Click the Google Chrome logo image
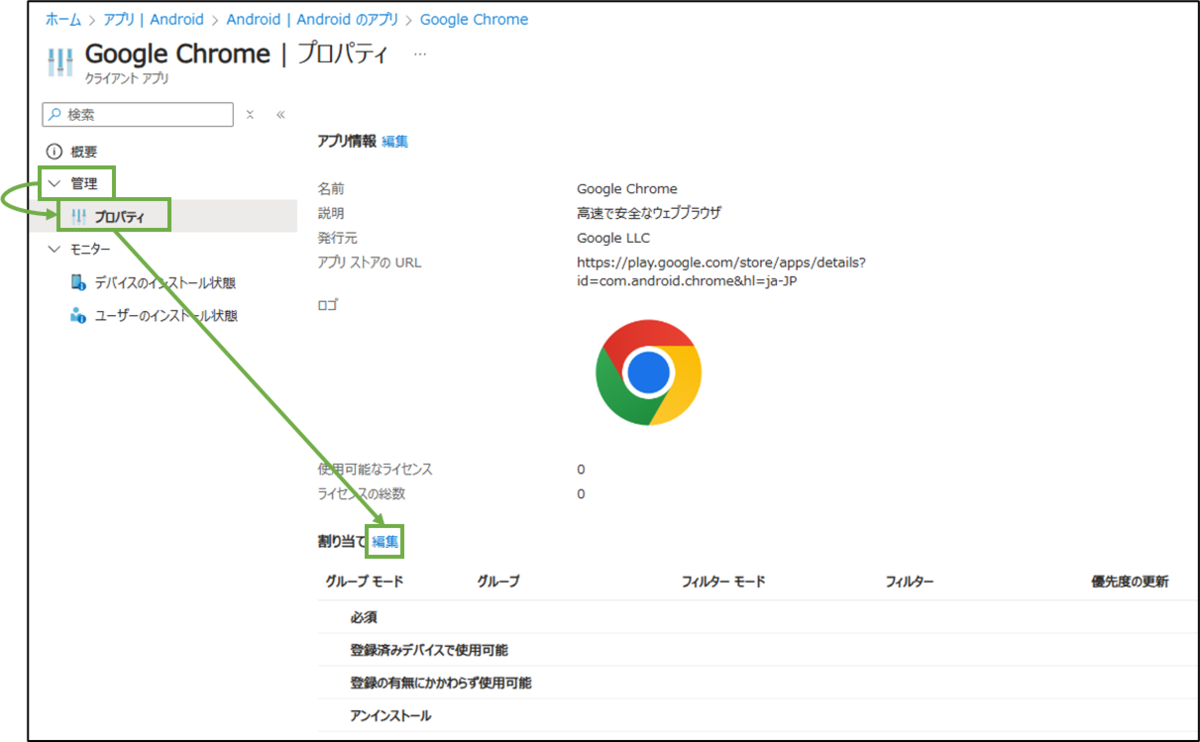The image size is (1200, 742). click(648, 372)
